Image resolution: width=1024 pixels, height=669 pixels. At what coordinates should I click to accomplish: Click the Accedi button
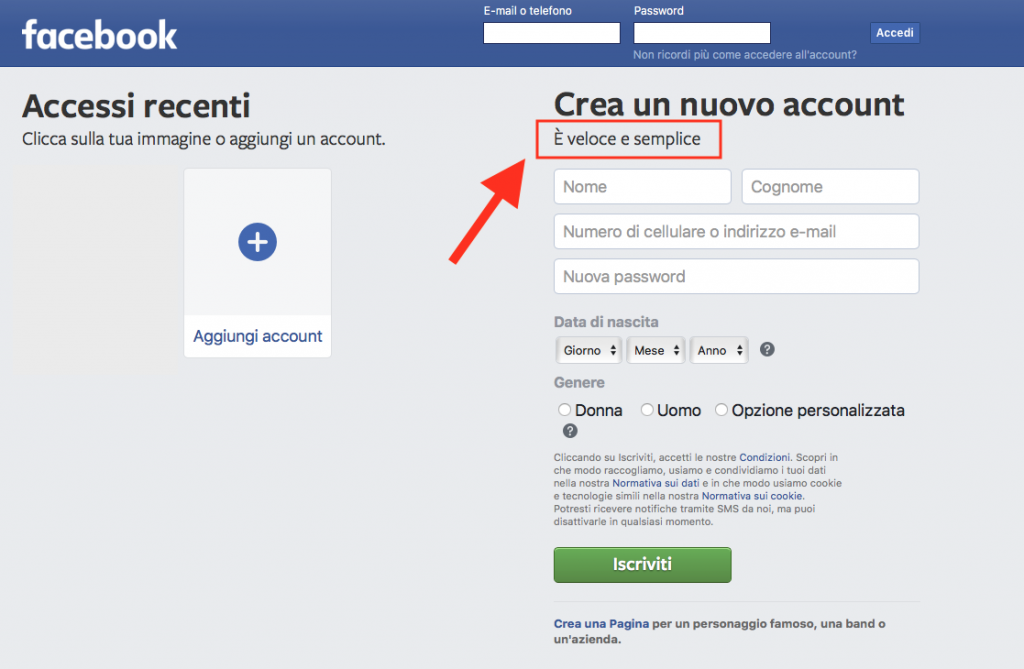[x=895, y=33]
